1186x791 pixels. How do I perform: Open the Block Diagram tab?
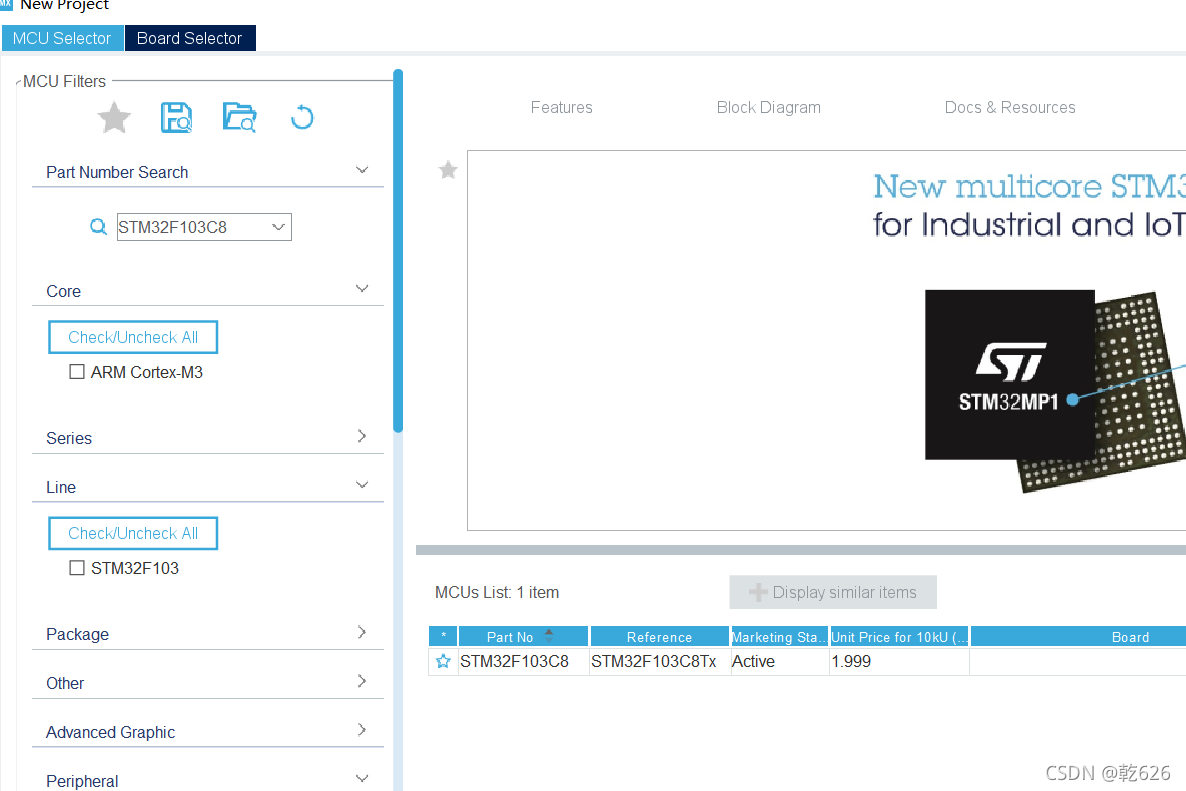[768, 107]
